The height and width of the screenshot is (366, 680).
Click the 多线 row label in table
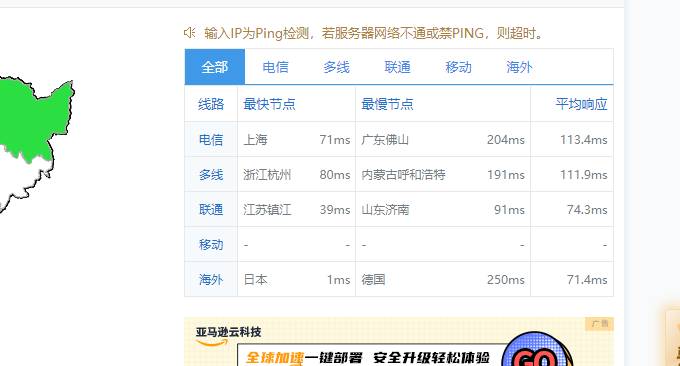point(211,175)
